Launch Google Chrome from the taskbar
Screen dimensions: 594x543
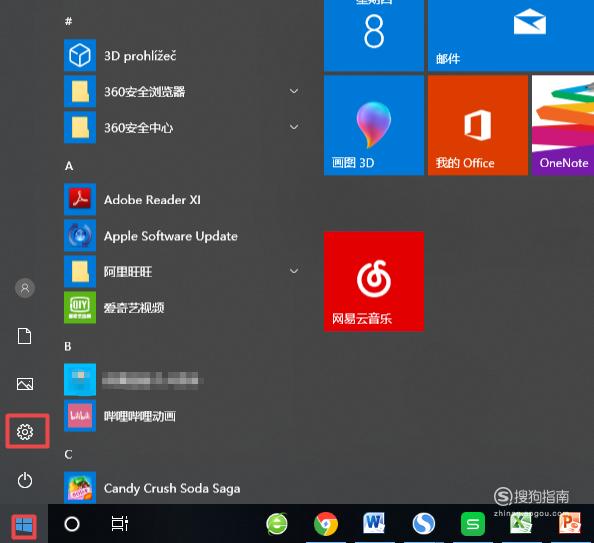click(326, 524)
